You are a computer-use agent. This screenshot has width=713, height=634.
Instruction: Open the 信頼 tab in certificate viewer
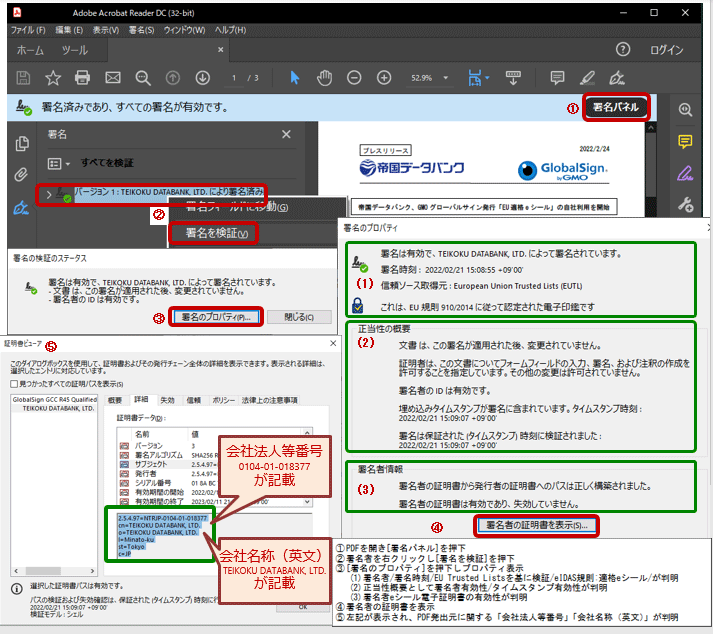point(194,400)
